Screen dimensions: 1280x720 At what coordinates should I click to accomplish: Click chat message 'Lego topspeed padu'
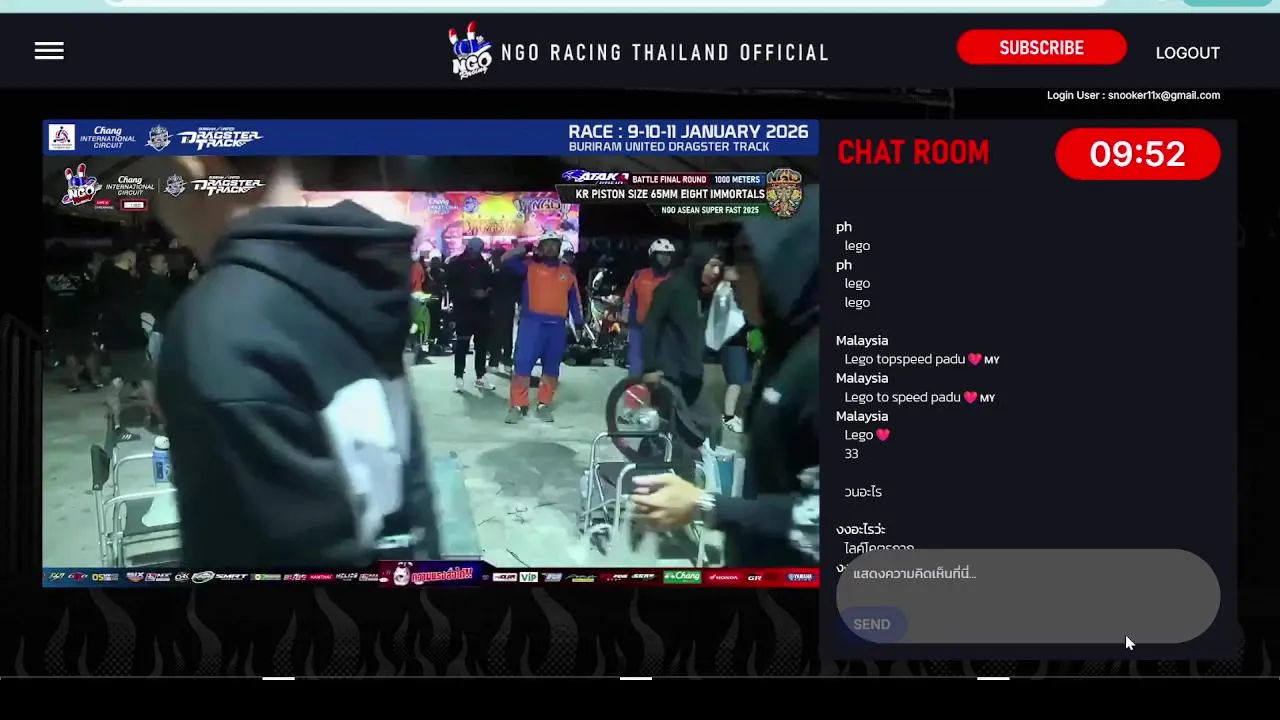click(921, 359)
